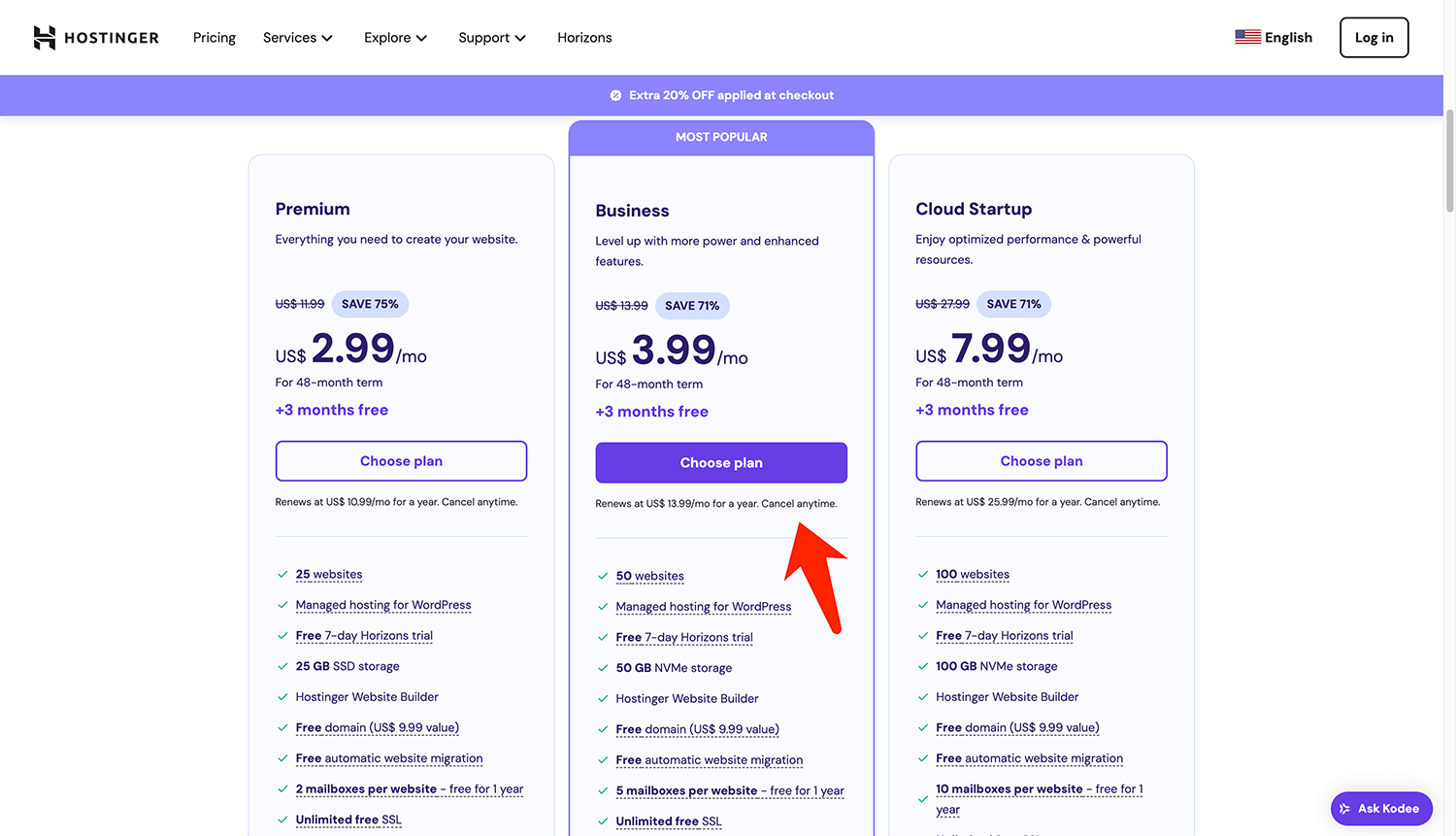Click the checkmark beside '50 GB NVMe storage'
The width and height of the screenshot is (1456, 836).
tap(603, 669)
